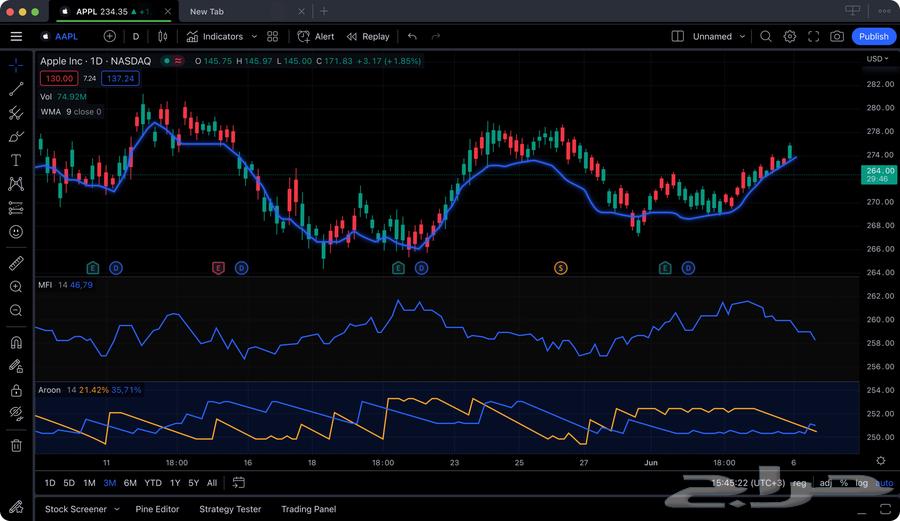The width and height of the screenshot is (900, 521).
Task: Add a symbol to compare
Action: tap(110, 36)
